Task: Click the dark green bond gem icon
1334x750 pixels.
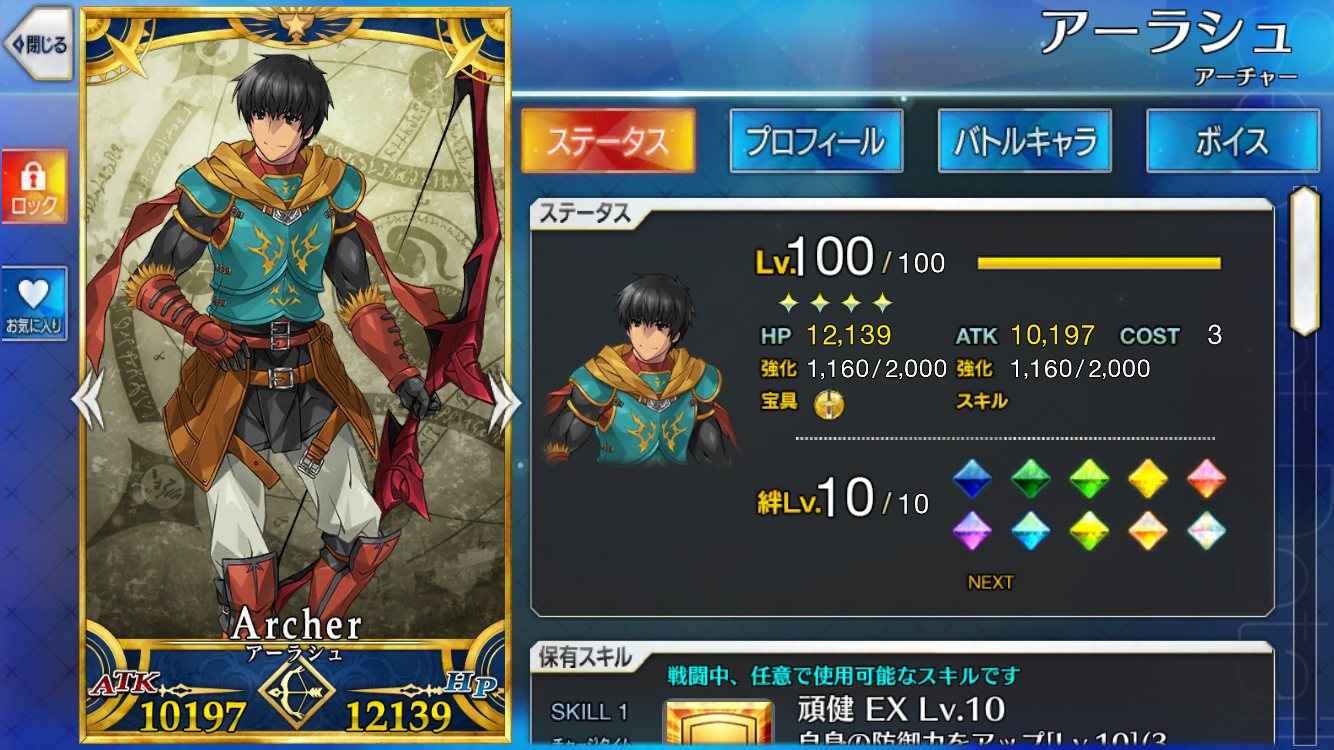Action: coord(1030,478)
